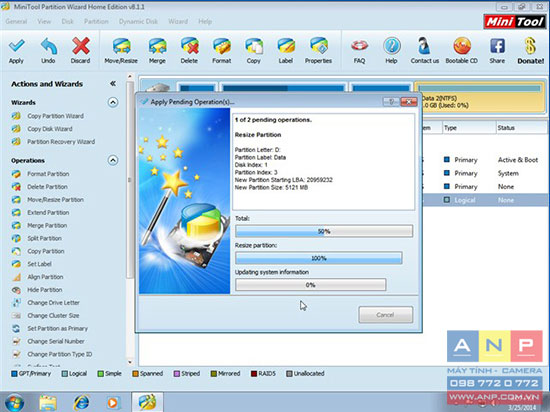This screenshot has width=550, height=412.
Task: Open Windows Explorer from the taskbar
Action: [x=48, y=403]
